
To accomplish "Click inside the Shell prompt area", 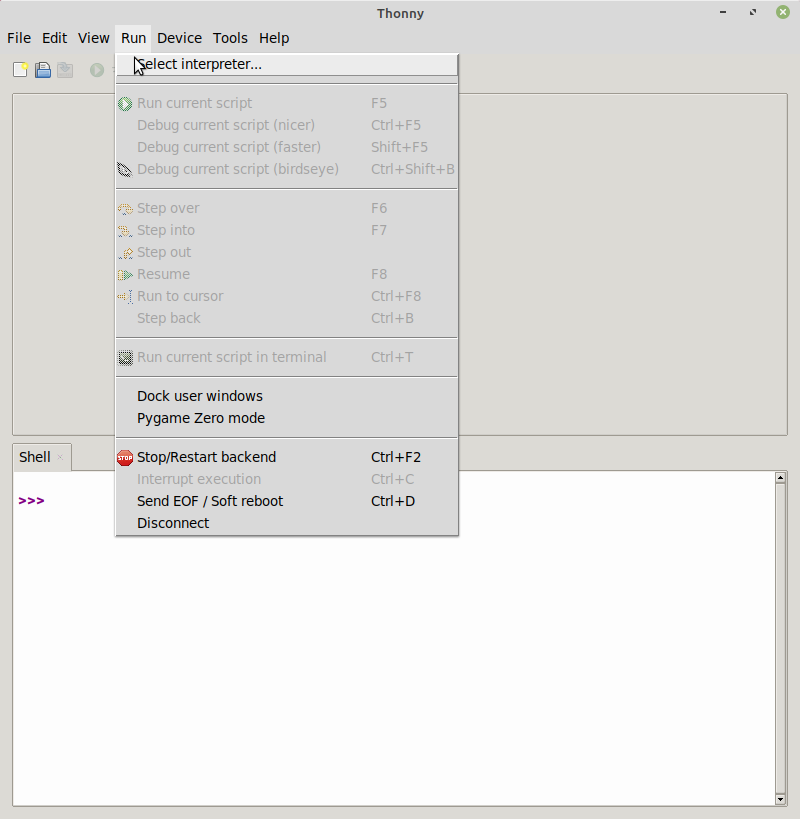I will (394, 637).
